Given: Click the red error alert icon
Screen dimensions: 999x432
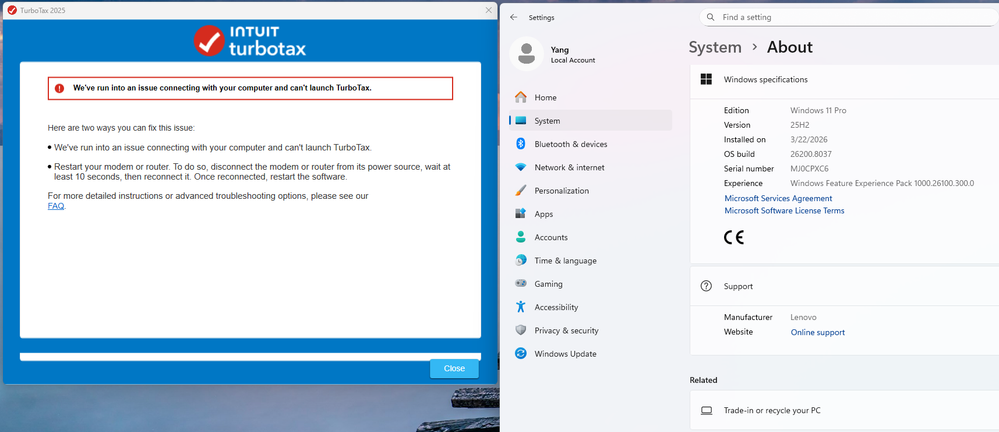Looking at the screenshot, I should pos(59,89).
